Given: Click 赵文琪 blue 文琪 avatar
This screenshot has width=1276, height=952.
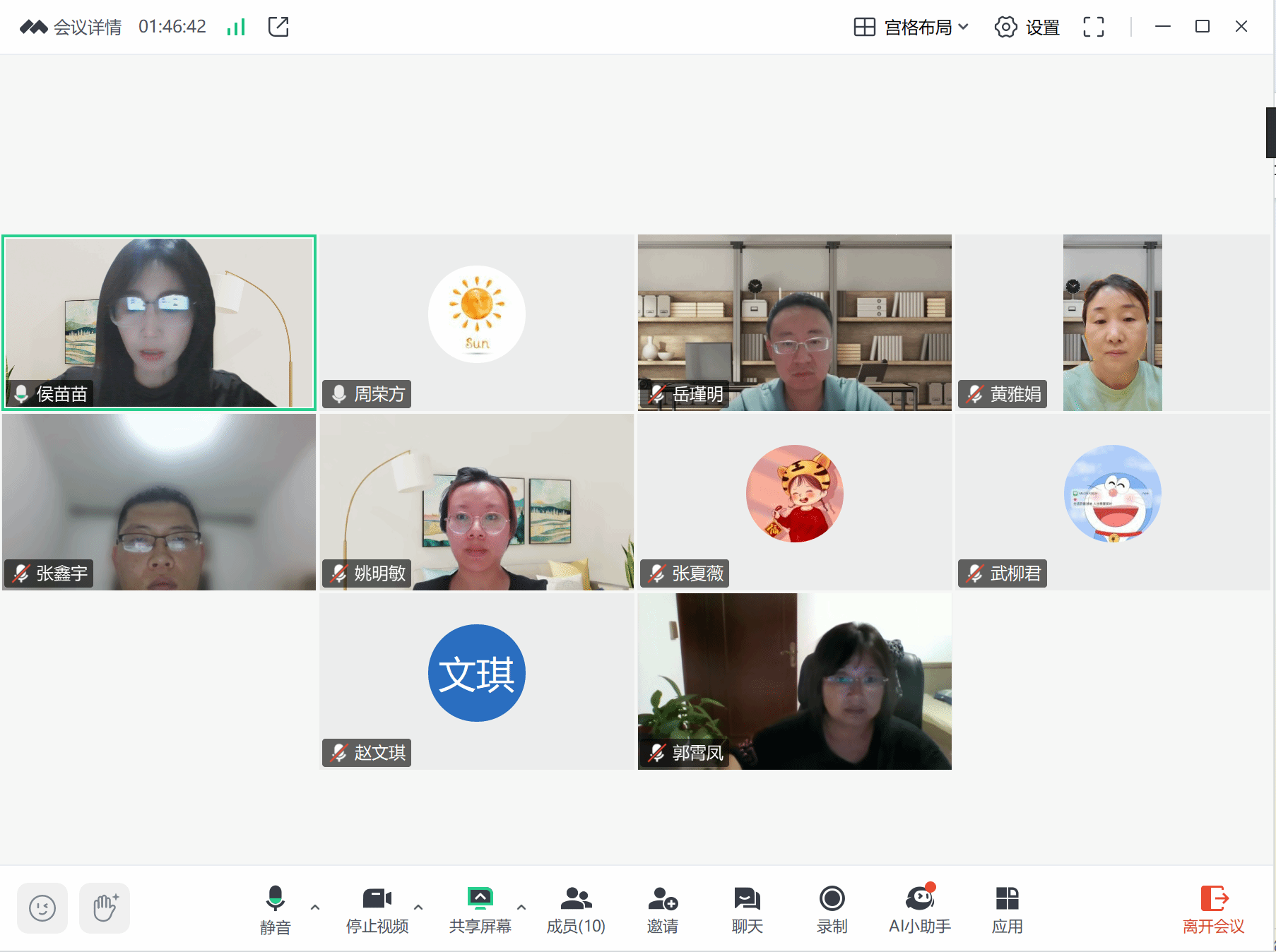Looking at the screenshot, I should (x=477, y=673).
